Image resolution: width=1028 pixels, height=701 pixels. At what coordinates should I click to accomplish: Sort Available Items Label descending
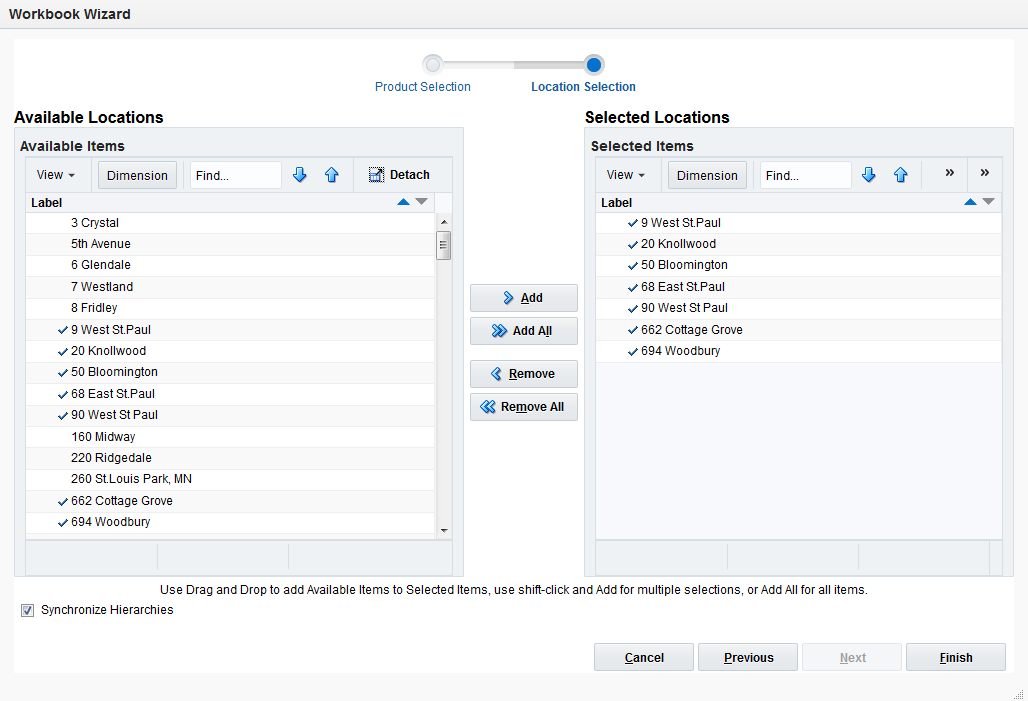422,202
